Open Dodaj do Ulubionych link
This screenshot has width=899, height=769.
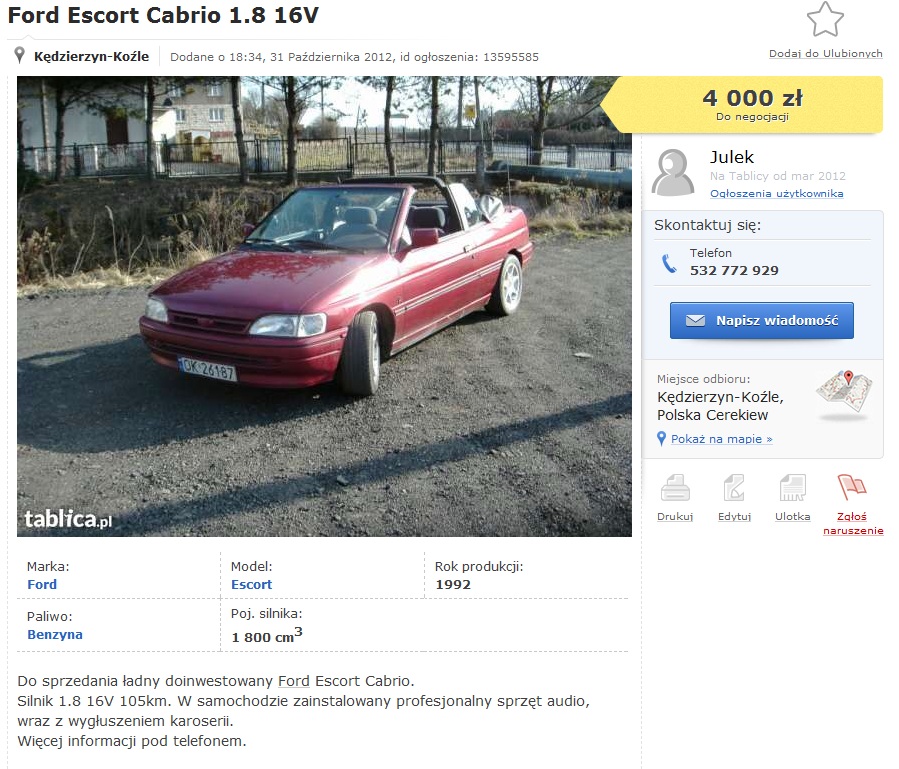(x=825, y=53)
